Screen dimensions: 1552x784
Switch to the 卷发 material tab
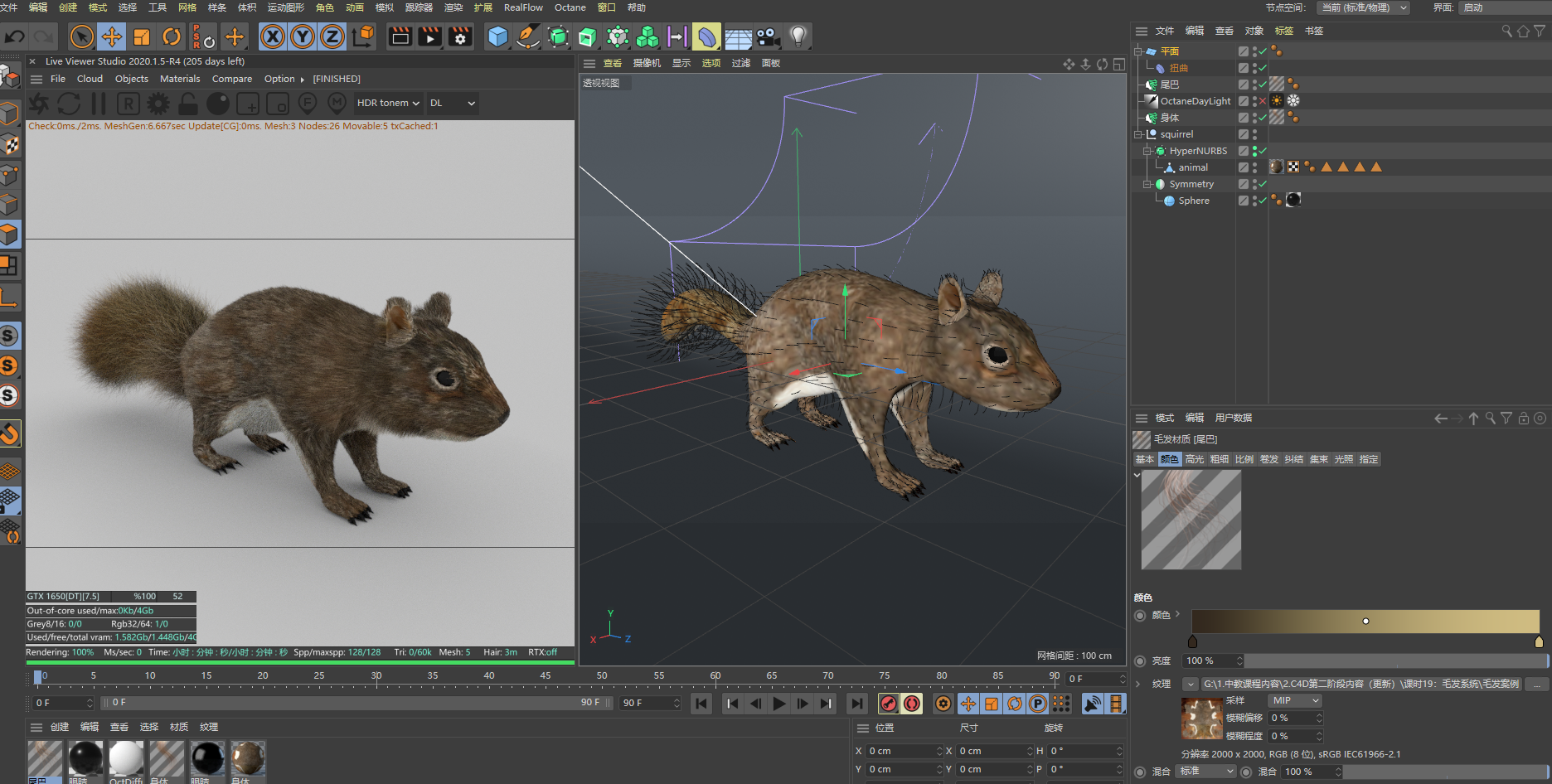click(x=1269, y=459)
